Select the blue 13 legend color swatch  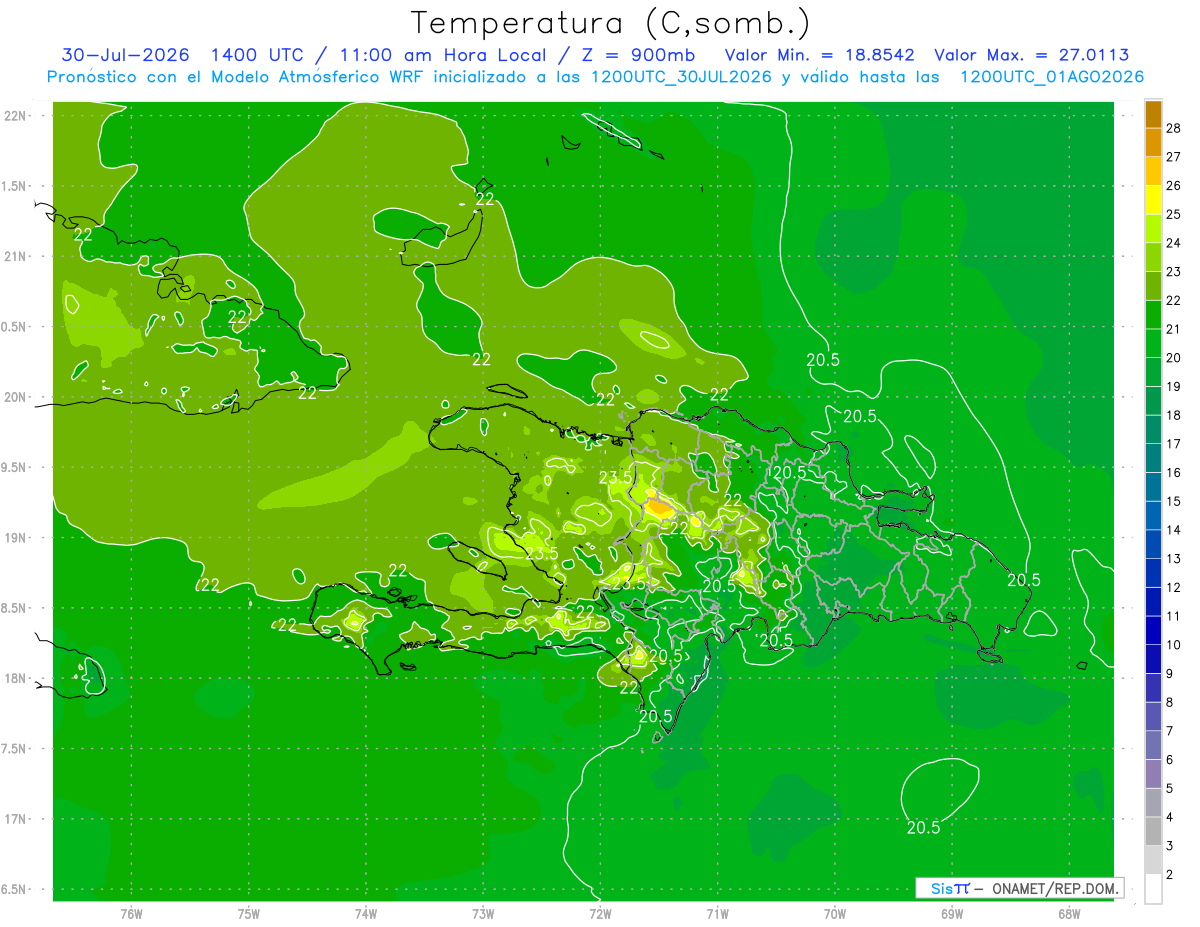(x=1153, y=545)
